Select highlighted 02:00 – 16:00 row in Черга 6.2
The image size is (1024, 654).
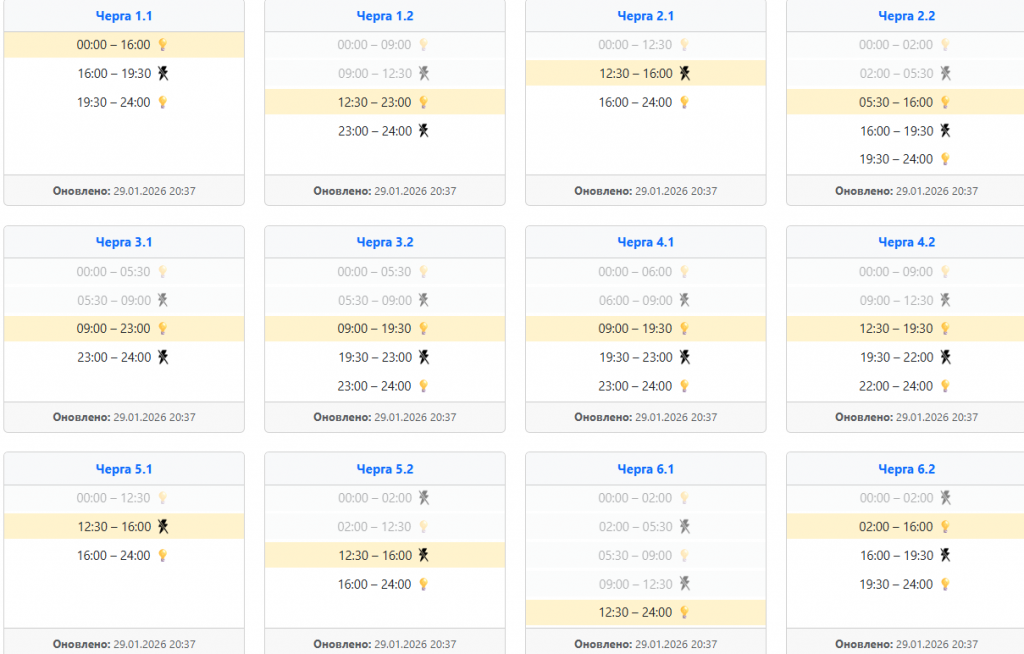tap(896, 526)
